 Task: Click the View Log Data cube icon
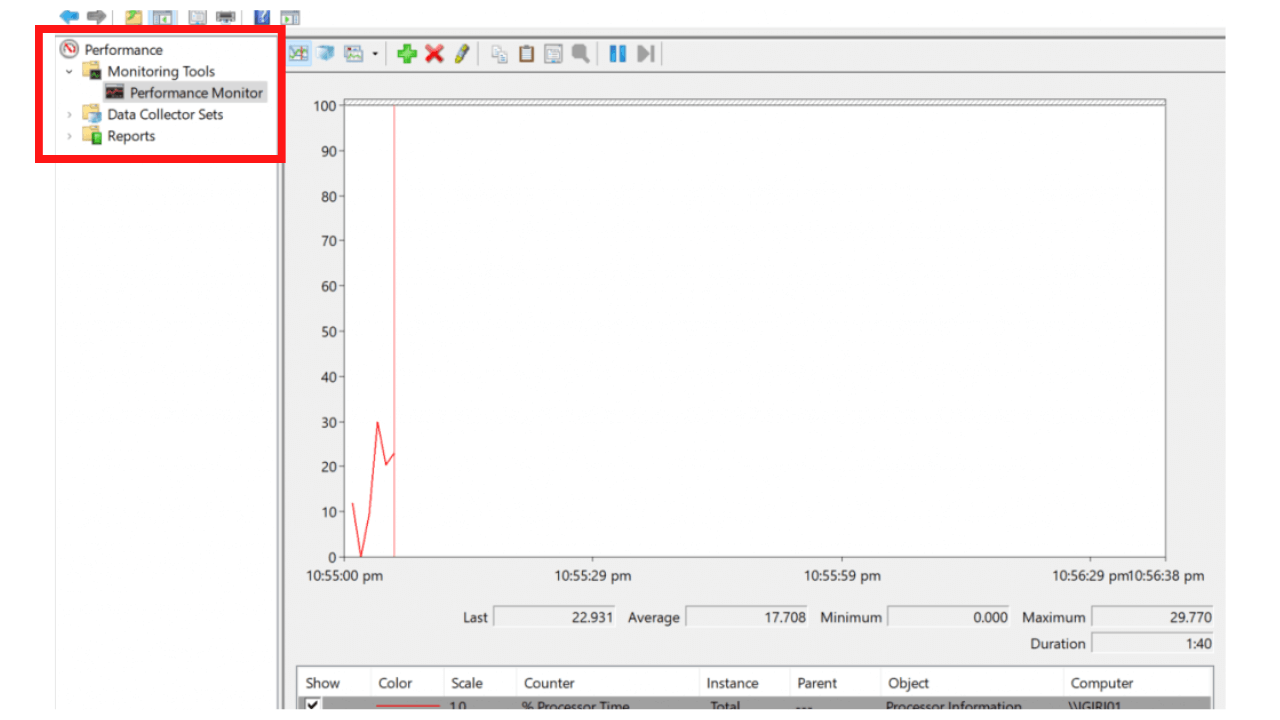point(326,53)
